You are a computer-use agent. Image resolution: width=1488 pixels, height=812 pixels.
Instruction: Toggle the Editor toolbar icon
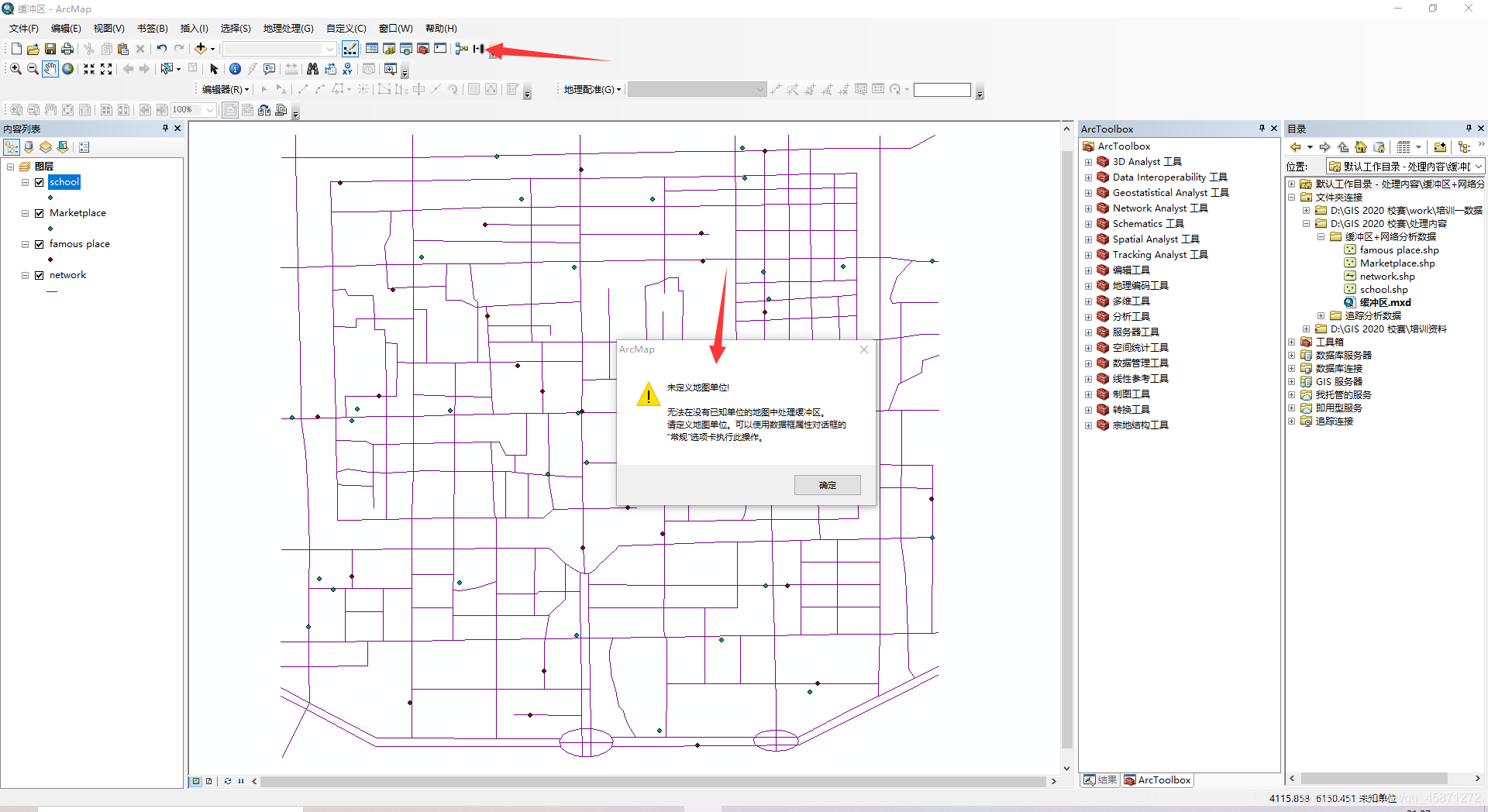[x=350, y=49]
